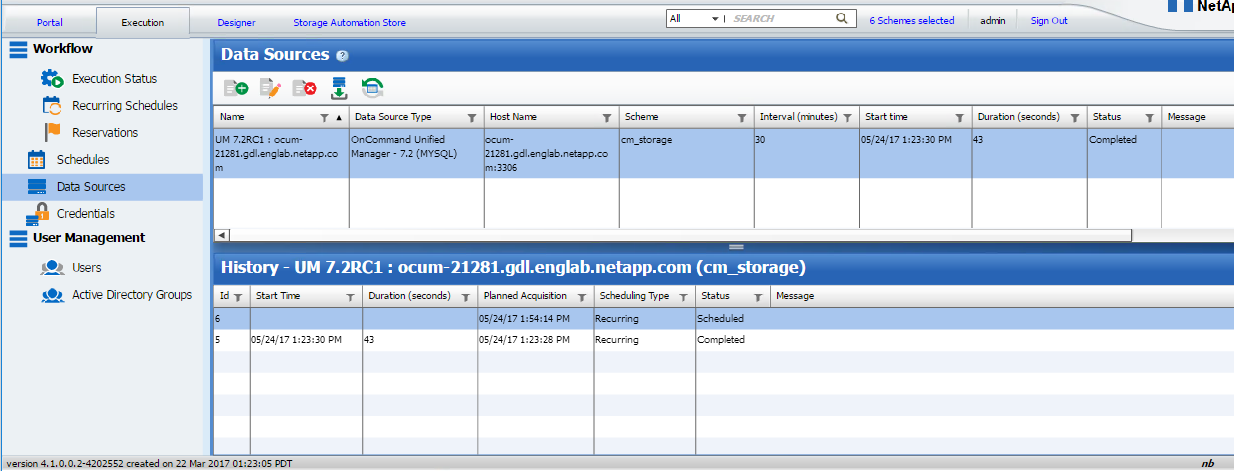Open filter on Data Sources Status column

coord(1150,118)
